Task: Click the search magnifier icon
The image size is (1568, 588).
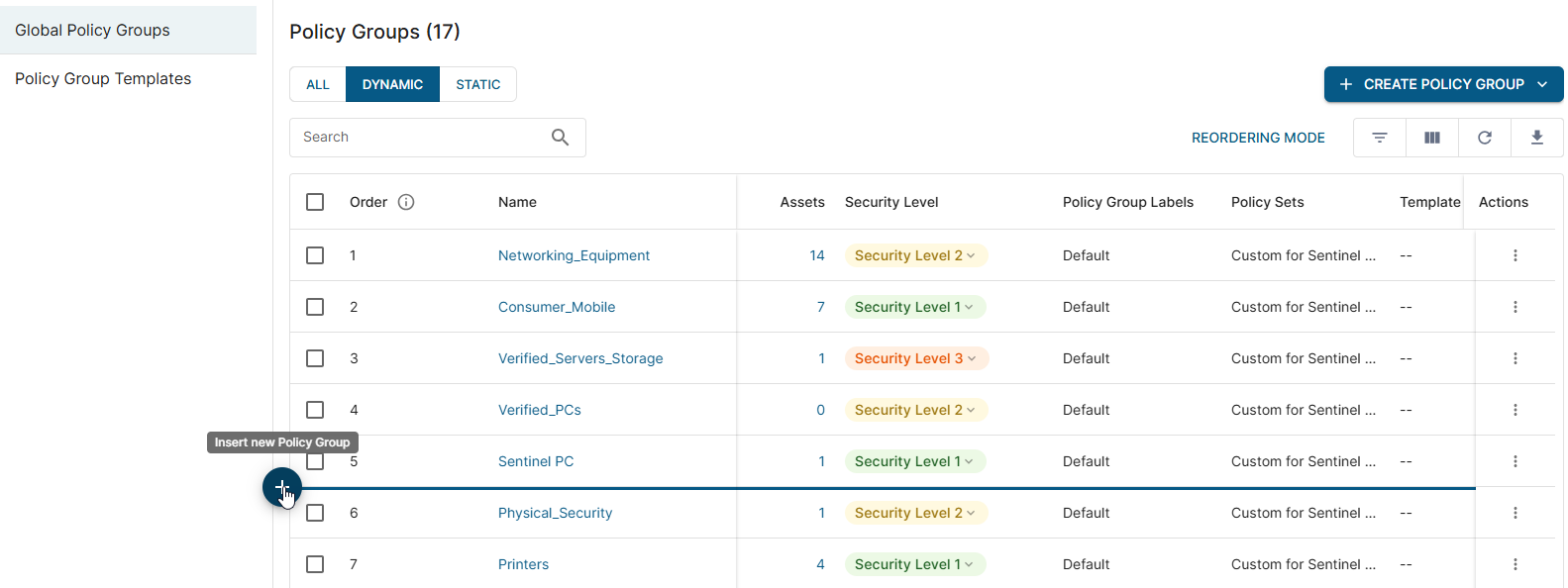Action: tap(560, 138)
